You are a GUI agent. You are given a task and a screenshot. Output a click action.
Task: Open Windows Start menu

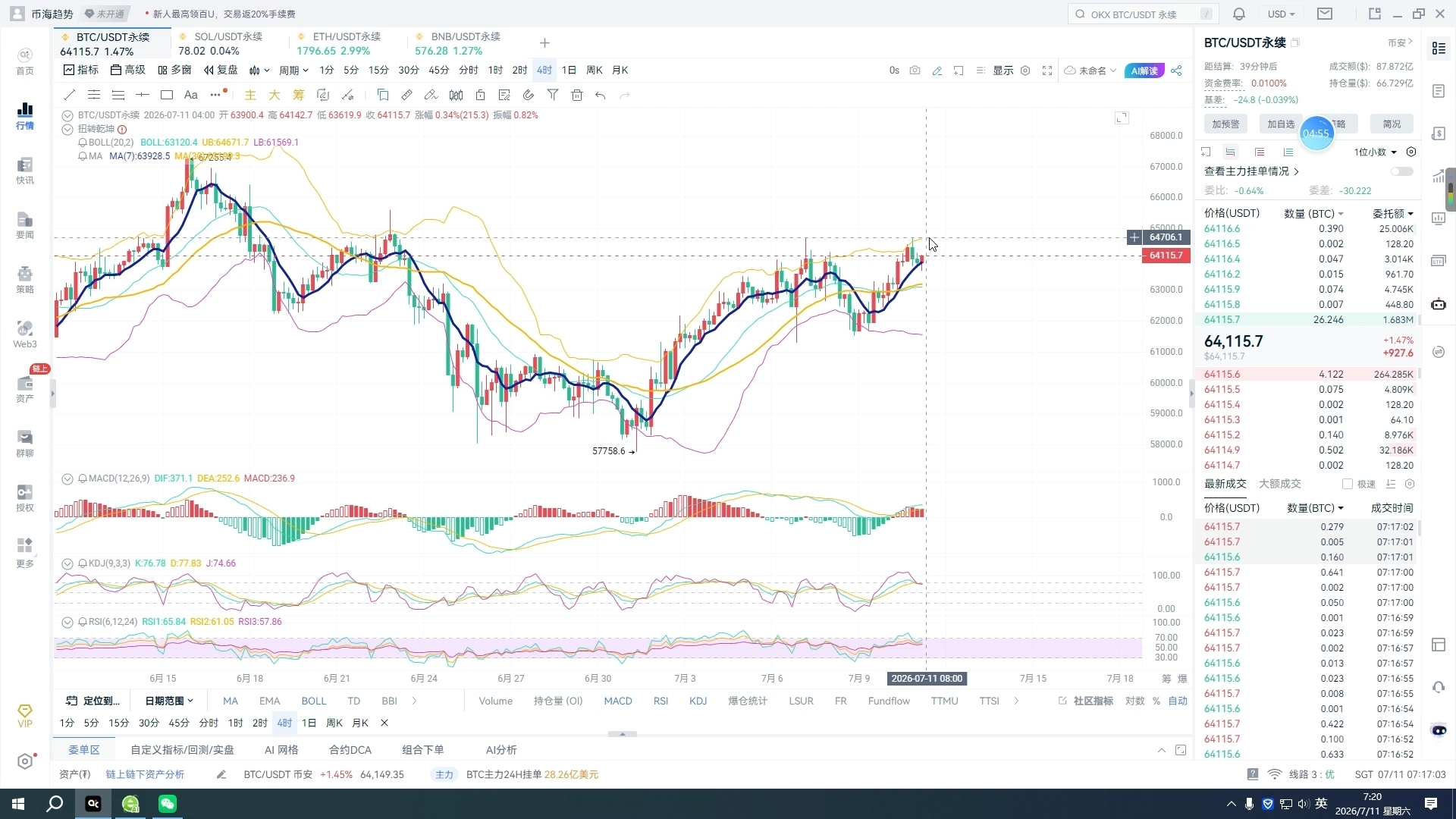(x=18, y=804)
